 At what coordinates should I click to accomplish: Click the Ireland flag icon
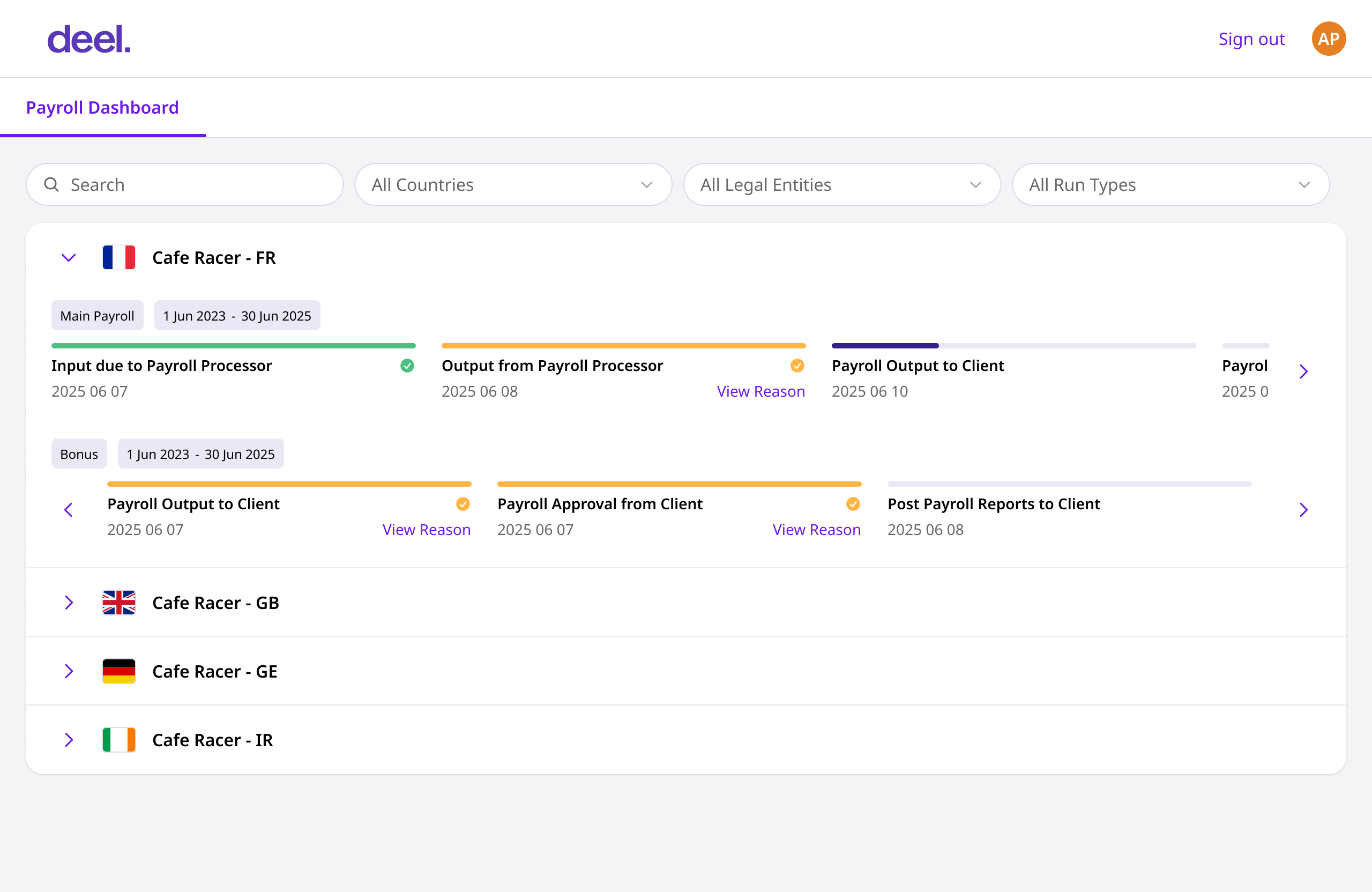[119, 740]
